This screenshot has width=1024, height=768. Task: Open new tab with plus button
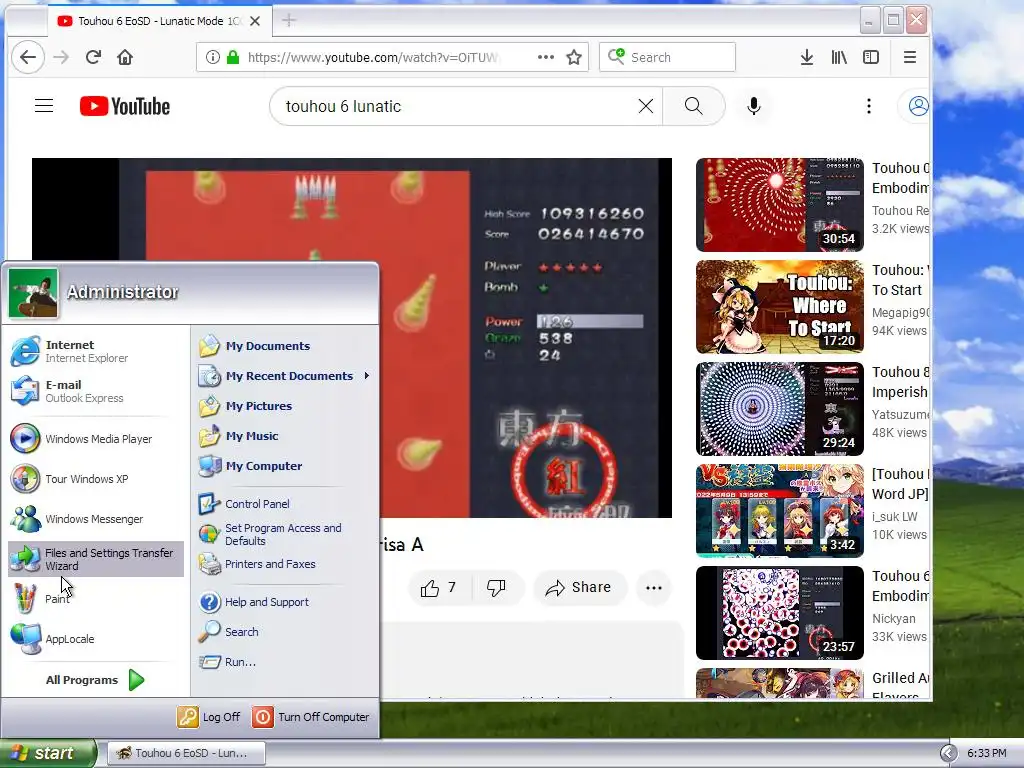point(289,20)
